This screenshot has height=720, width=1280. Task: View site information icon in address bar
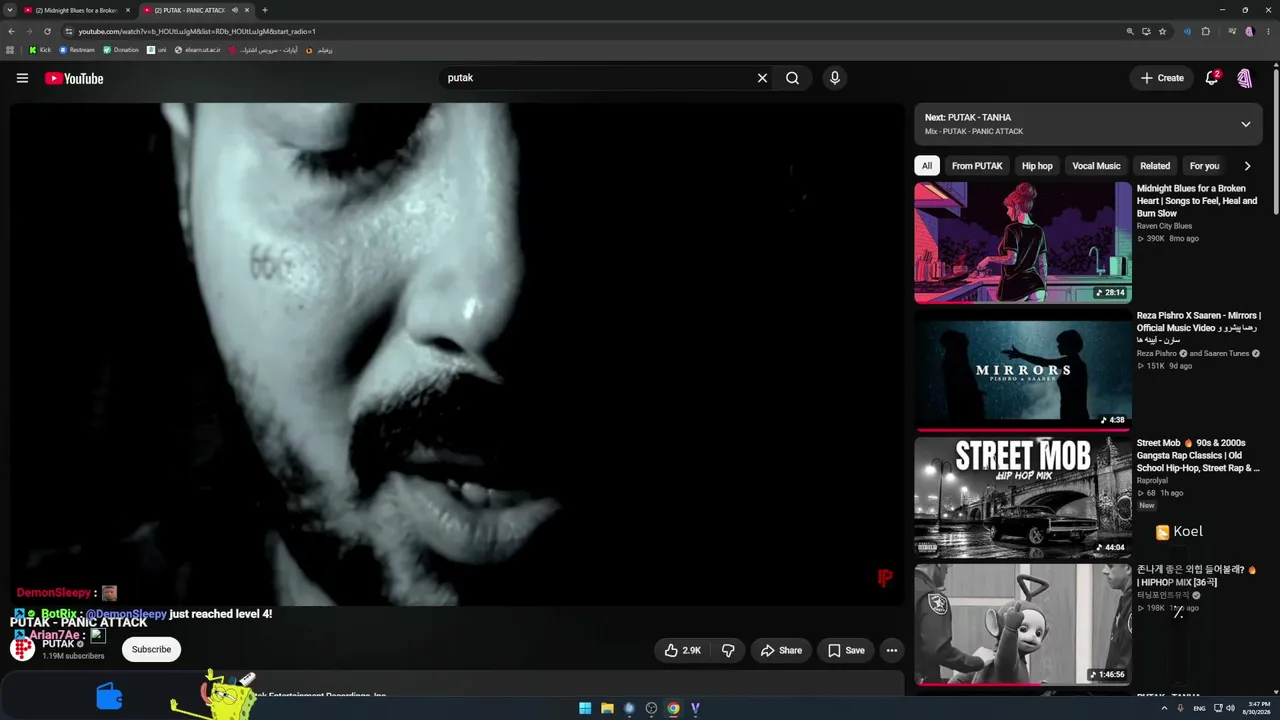tap(68, 31)
